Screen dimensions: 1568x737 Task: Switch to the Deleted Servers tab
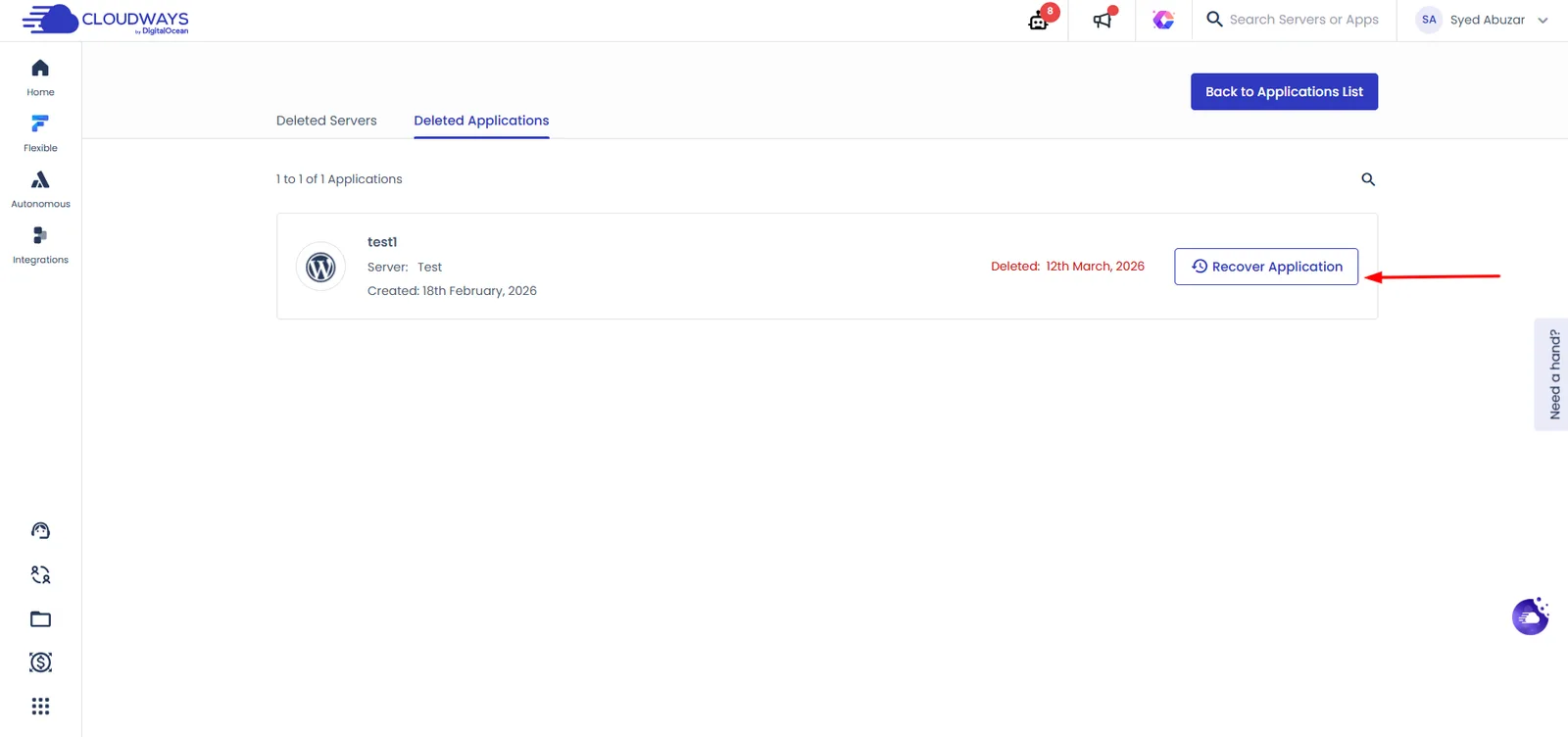326,121
